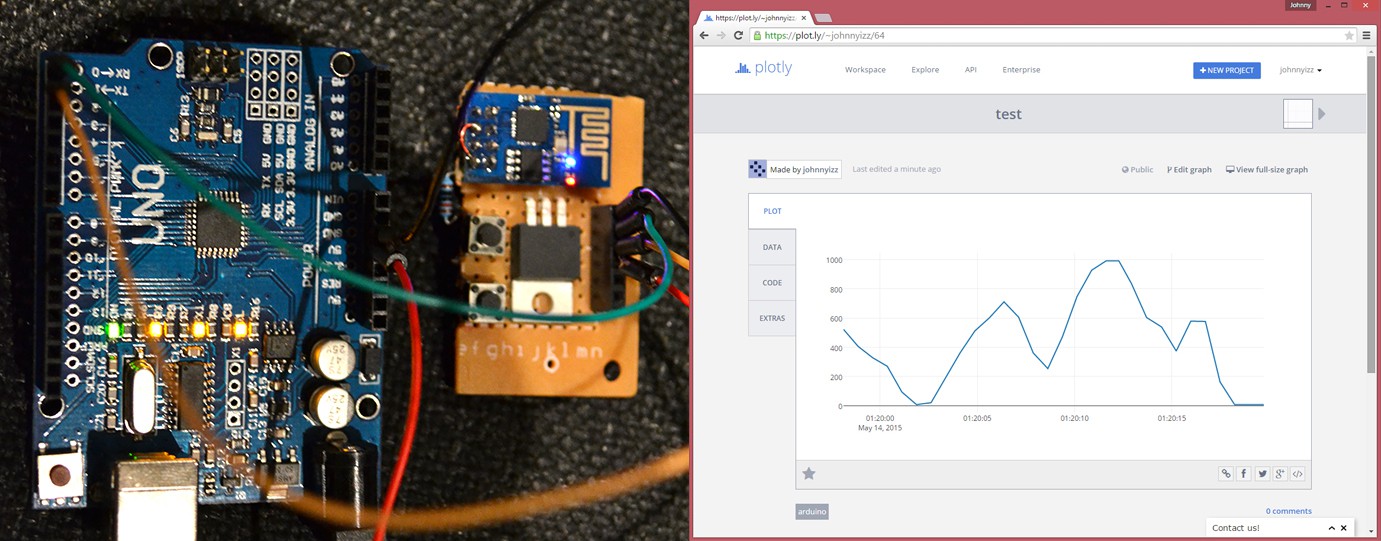The image size is (1381, 541).
Task: Open the Enterprise page
Action: pyautogui.click(x=1021, y=70)
